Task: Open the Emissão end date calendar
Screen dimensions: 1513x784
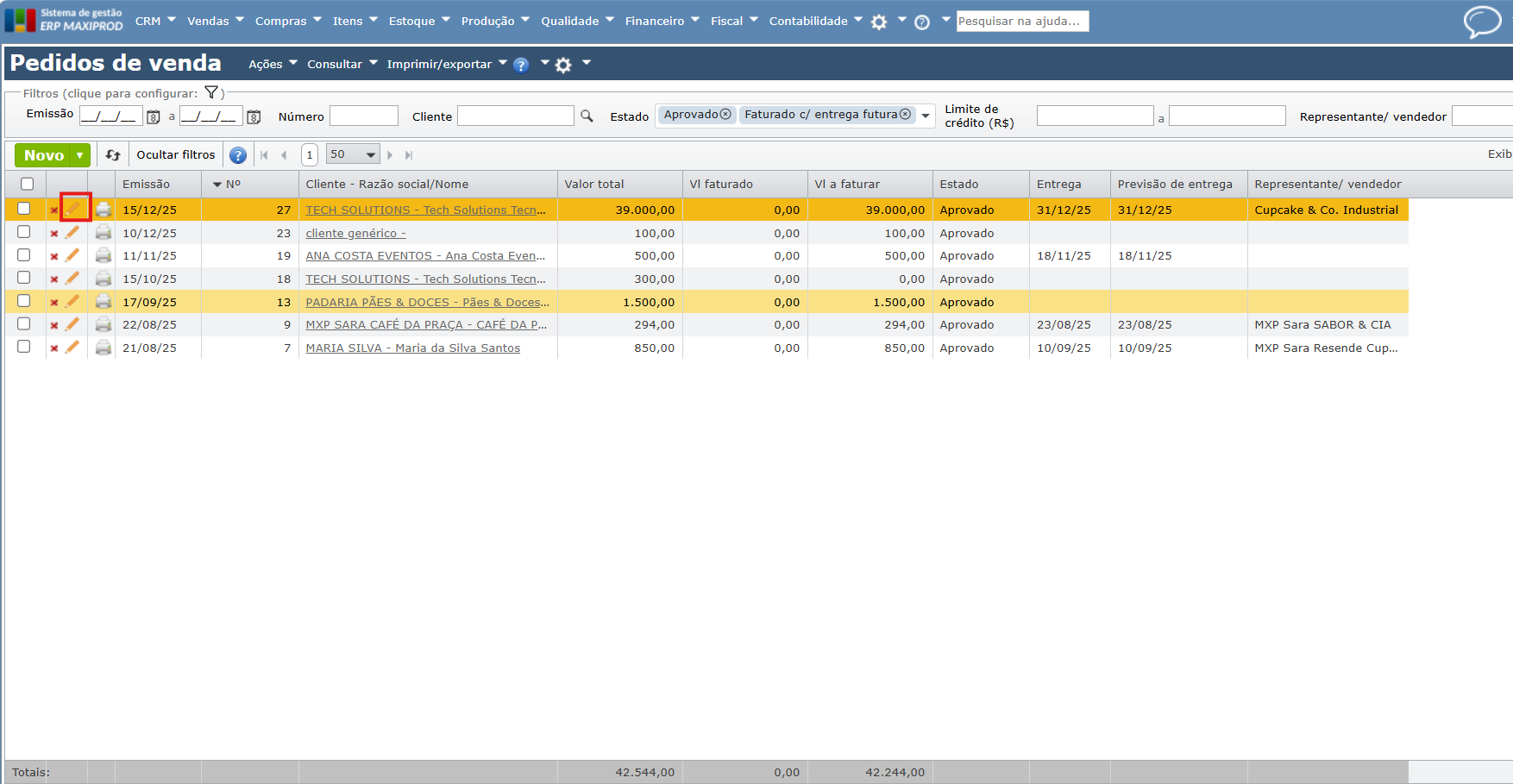Action: click(254, 116)
